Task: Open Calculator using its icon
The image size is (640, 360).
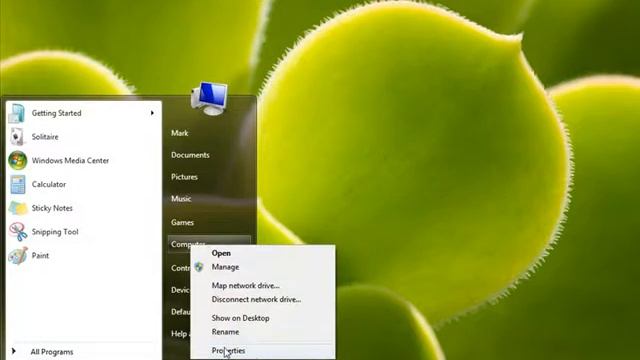Action: point(18,184)
